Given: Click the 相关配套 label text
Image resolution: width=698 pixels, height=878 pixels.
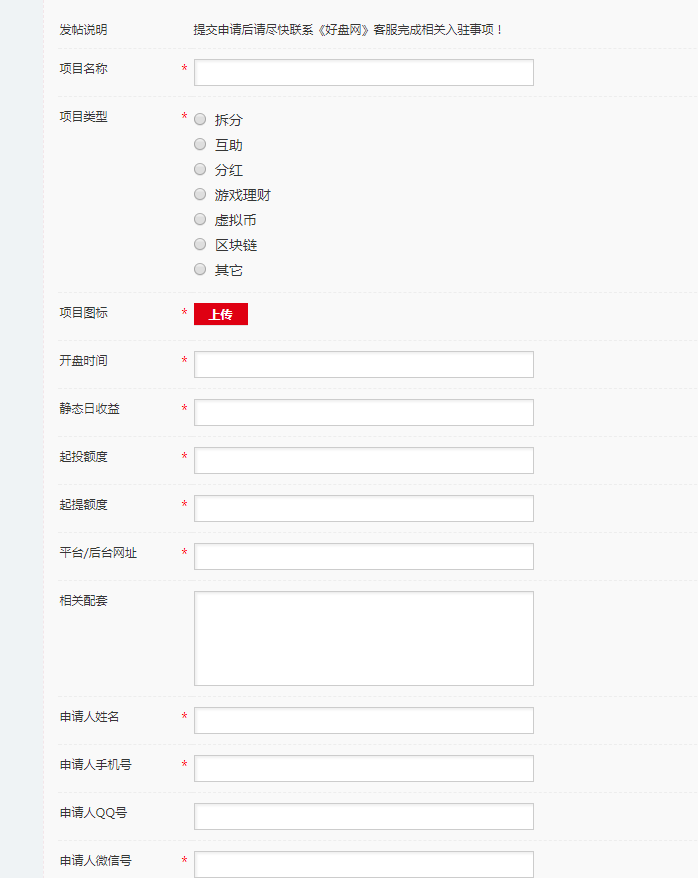Looking at the screenshot, I should click(x=83, y=600).
